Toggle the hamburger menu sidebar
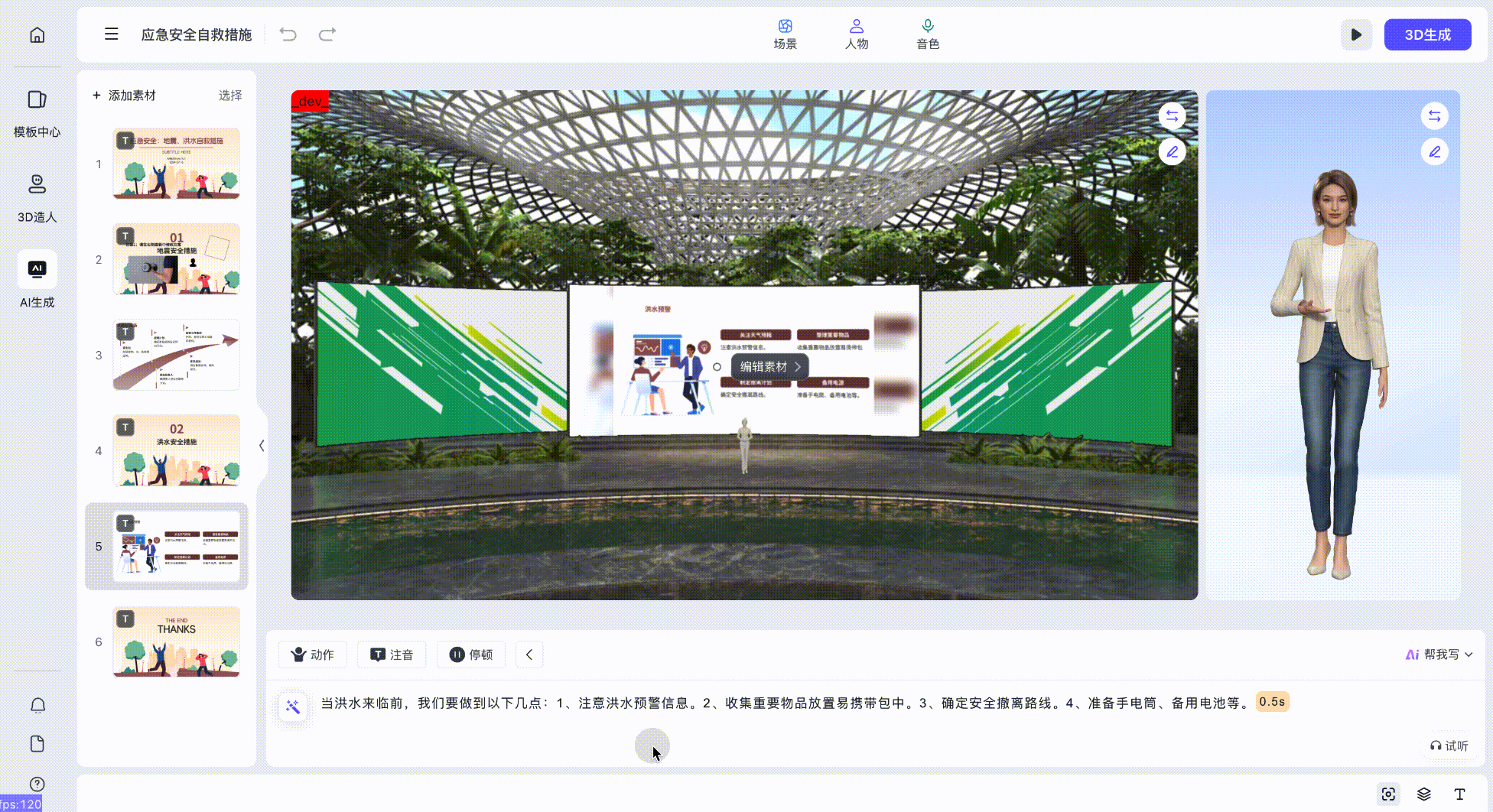 [112, 34]
